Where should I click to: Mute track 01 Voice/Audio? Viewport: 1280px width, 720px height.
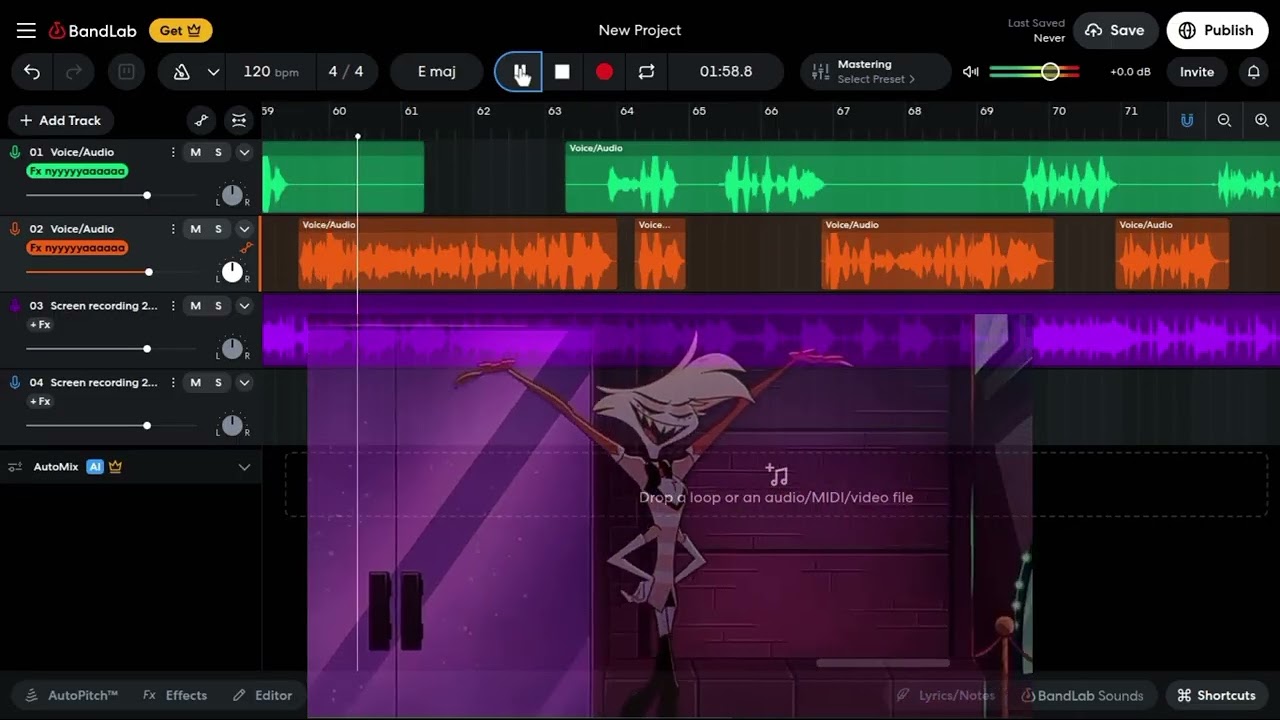click(x=195, y=152)
